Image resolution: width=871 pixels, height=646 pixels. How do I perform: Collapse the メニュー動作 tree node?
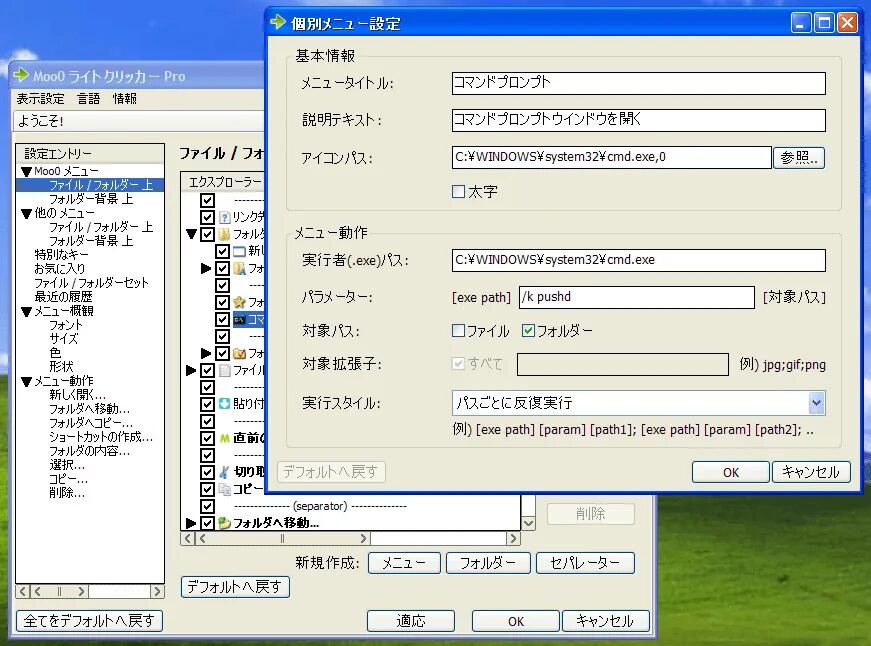click(26, 381)
